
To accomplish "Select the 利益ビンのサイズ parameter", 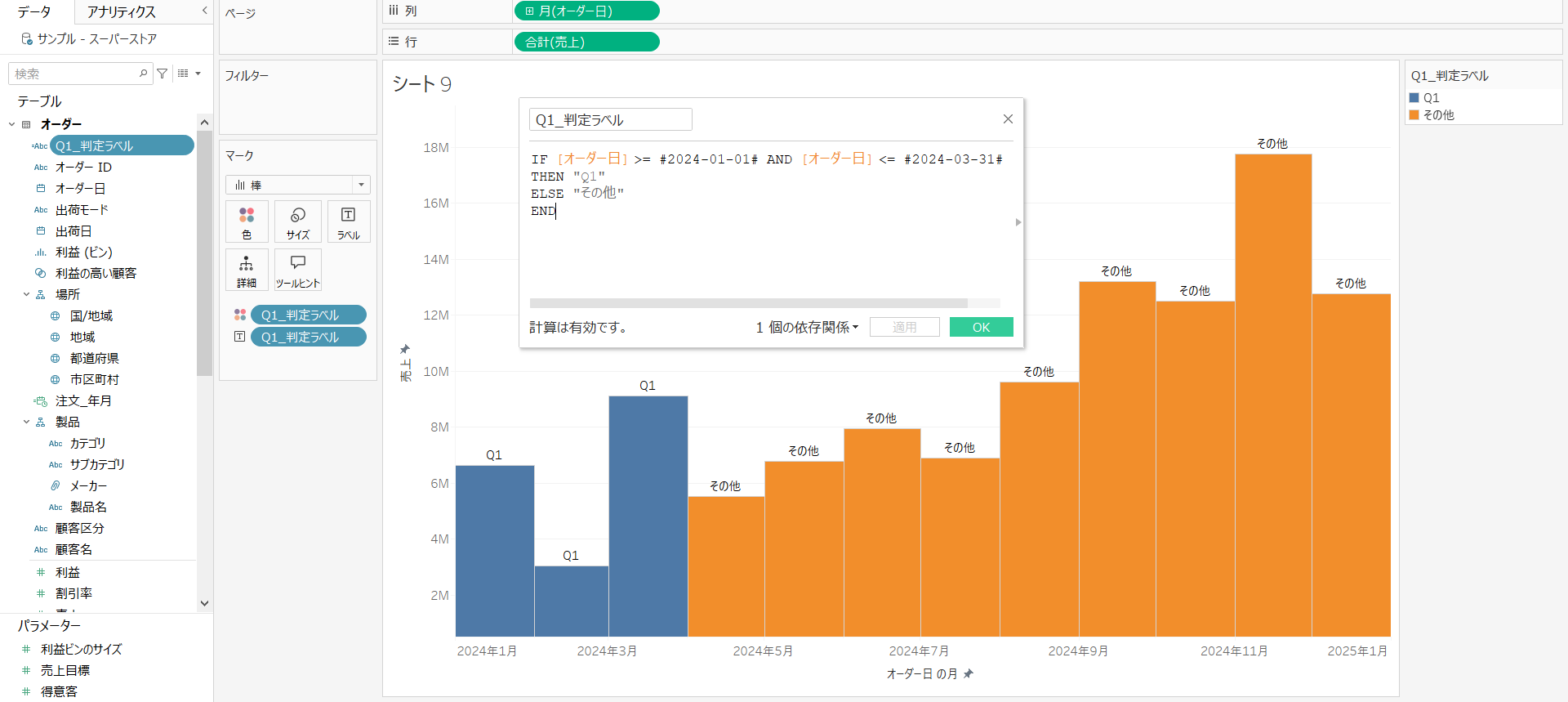I will coord(82,649).
